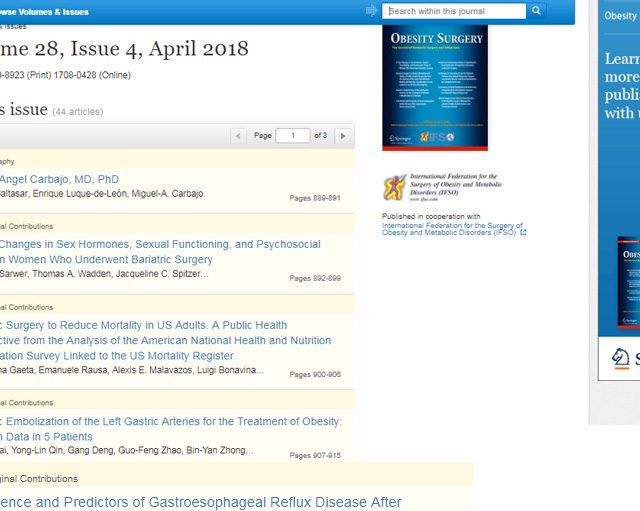The height and width of the screenshot is (511, 640).
Task: Open the 'Angel Carbajo, MD, PhD' article
Action: pos(60,179)
